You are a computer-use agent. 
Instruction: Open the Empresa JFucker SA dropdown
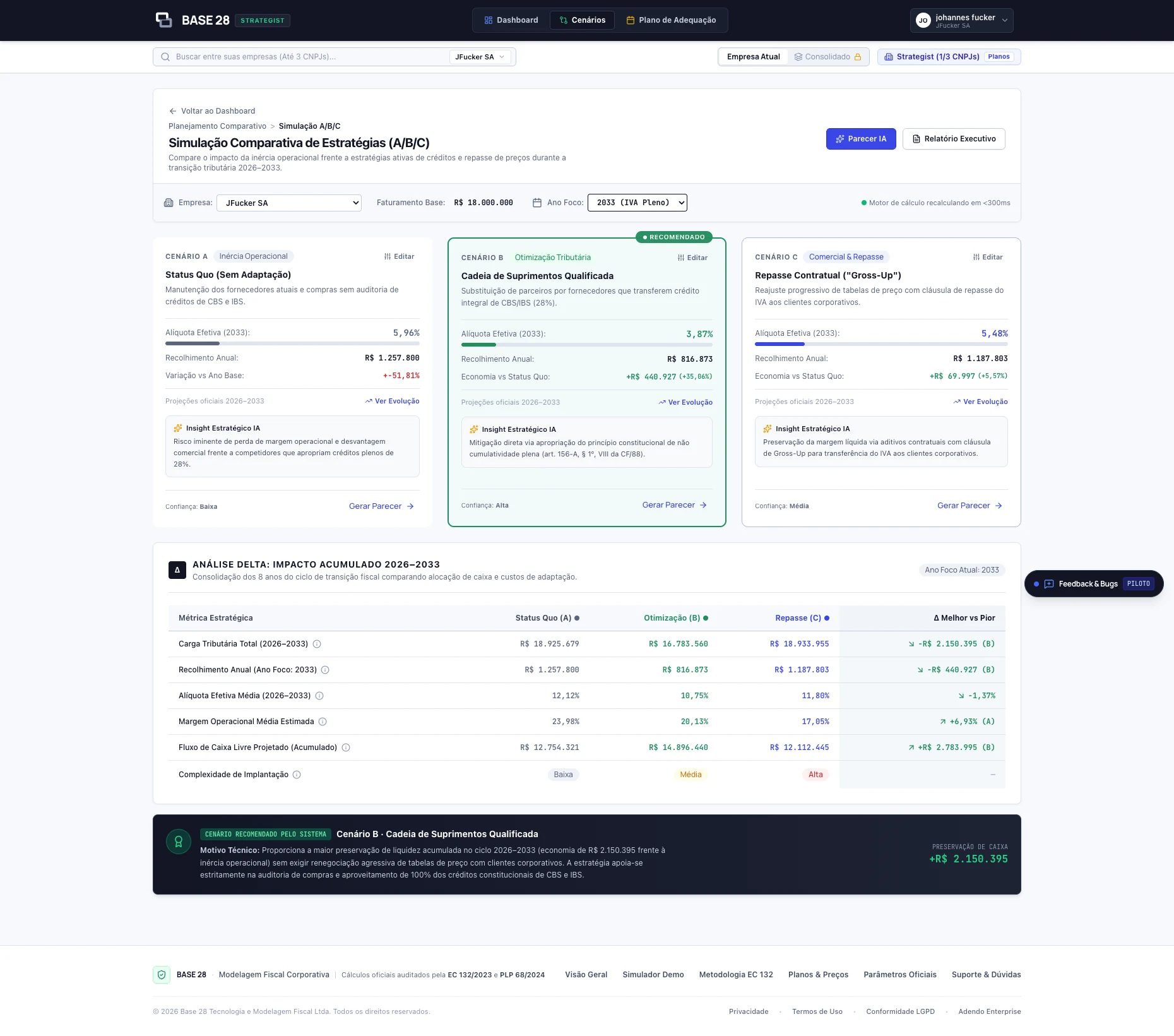point(289,203)
